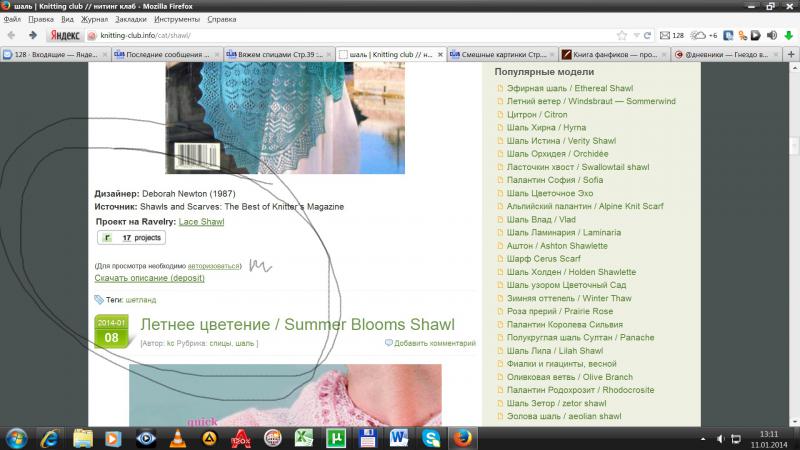
Task: Click the '17 projects' Ravelry button
Action: pyautogui.click(x=132, y=237)
